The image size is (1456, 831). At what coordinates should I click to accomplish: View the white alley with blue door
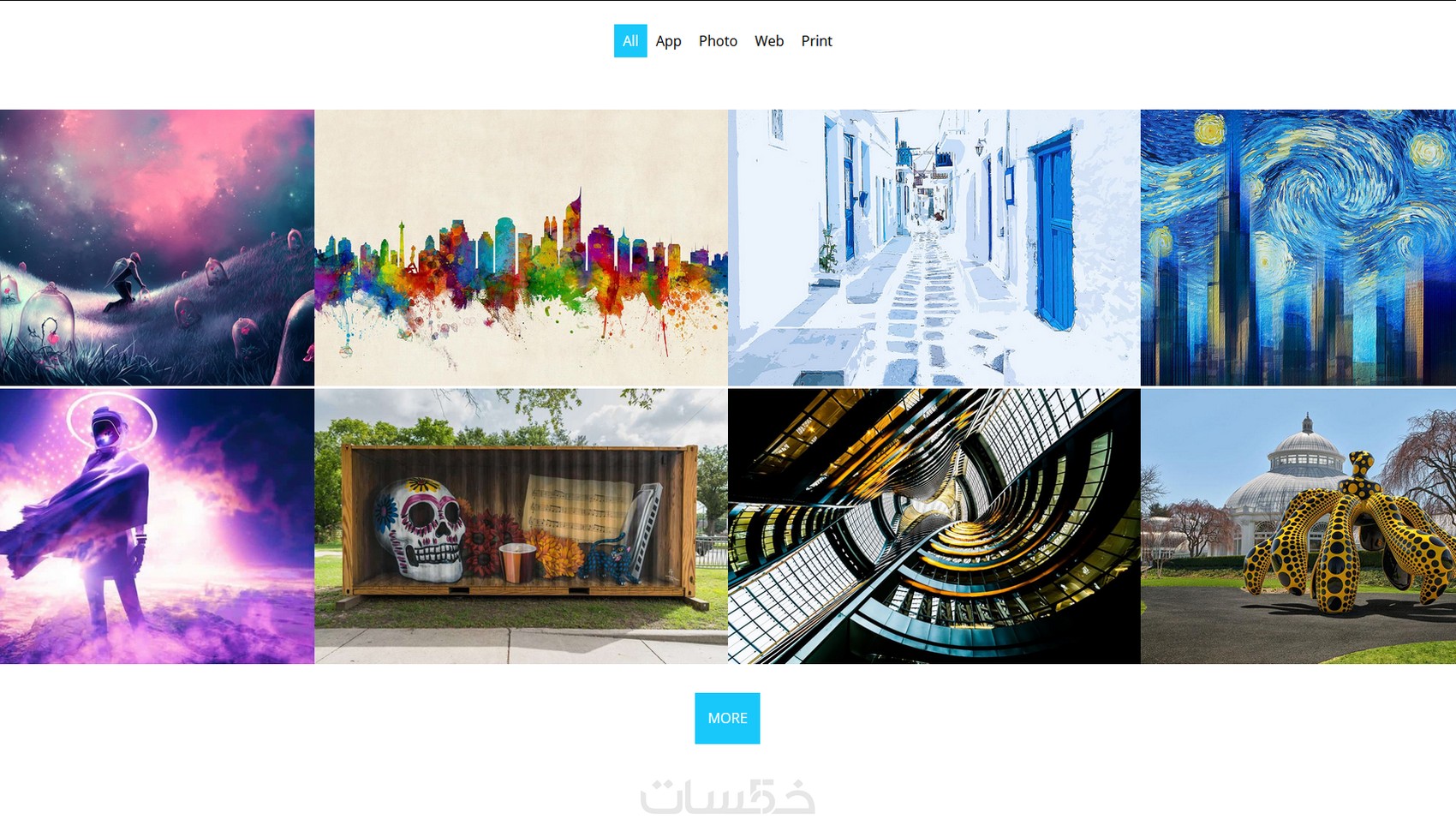point(934,248)
